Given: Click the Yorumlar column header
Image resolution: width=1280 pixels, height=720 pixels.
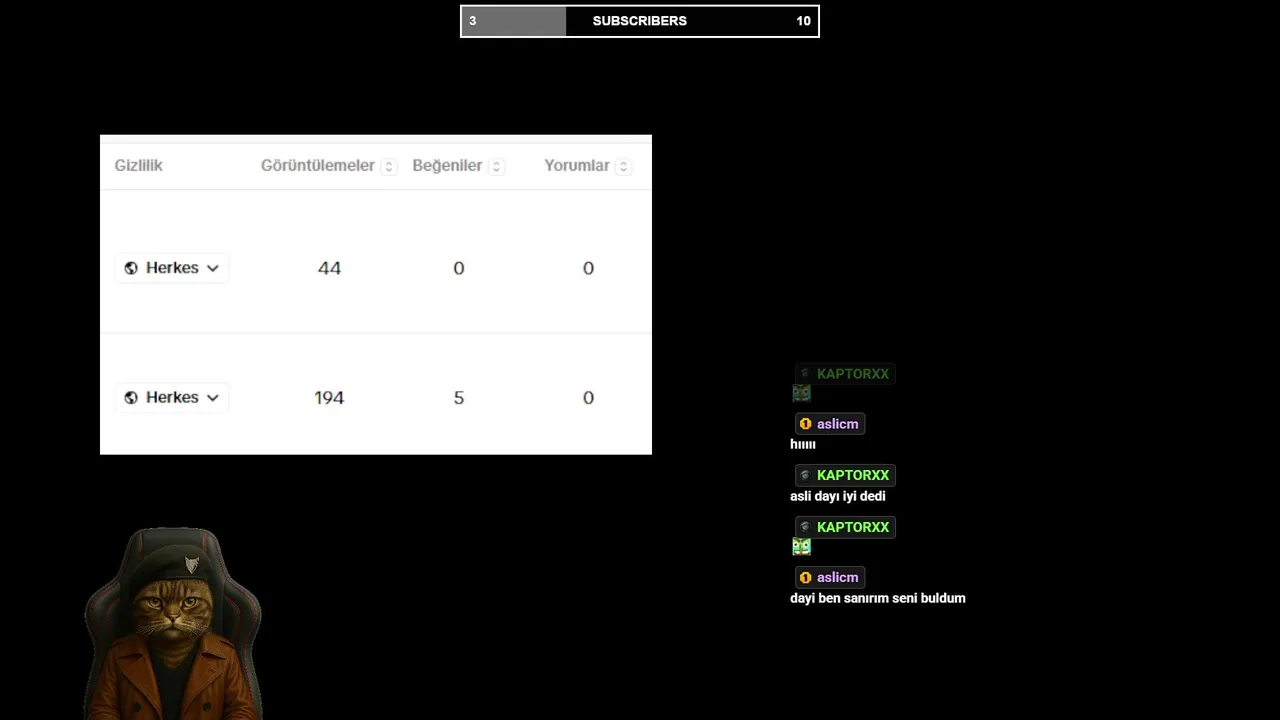Looking at the screenshot, I should coord(577,166).
